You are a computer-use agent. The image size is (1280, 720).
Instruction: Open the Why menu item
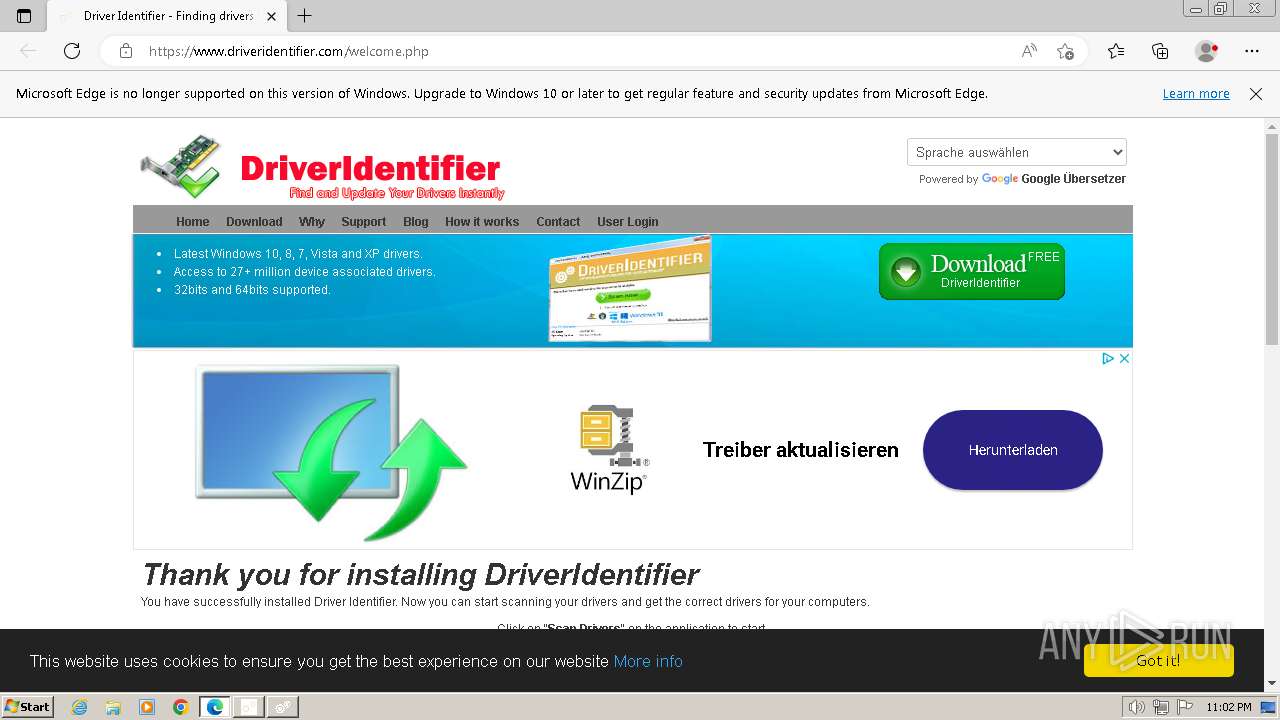coord(312,222)
